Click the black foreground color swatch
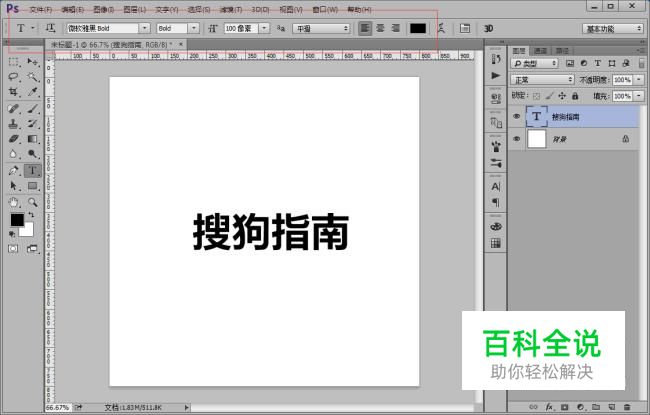Image resolution: width=650 pixels, height=415 pixels. (17, 220)
